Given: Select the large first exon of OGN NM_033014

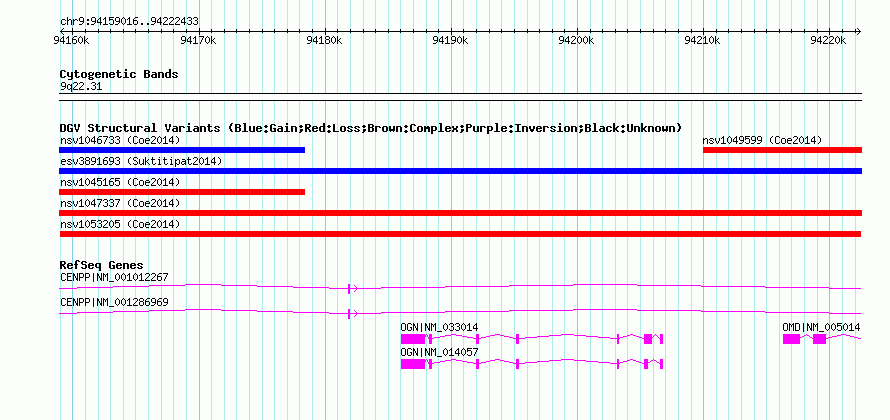Looking at the screenshot, I should coord(413,339).
